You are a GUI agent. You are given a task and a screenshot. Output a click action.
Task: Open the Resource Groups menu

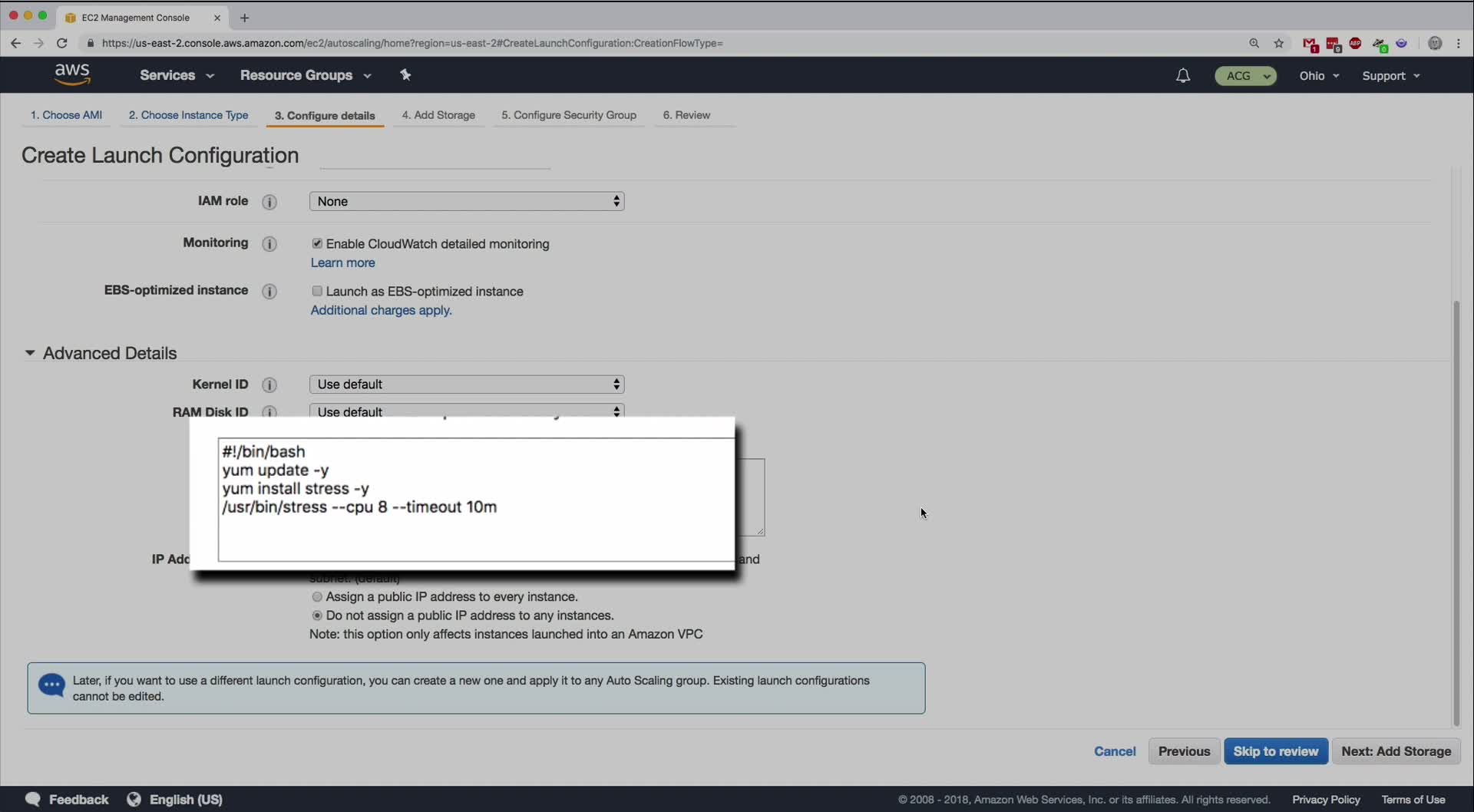[306, 75]
